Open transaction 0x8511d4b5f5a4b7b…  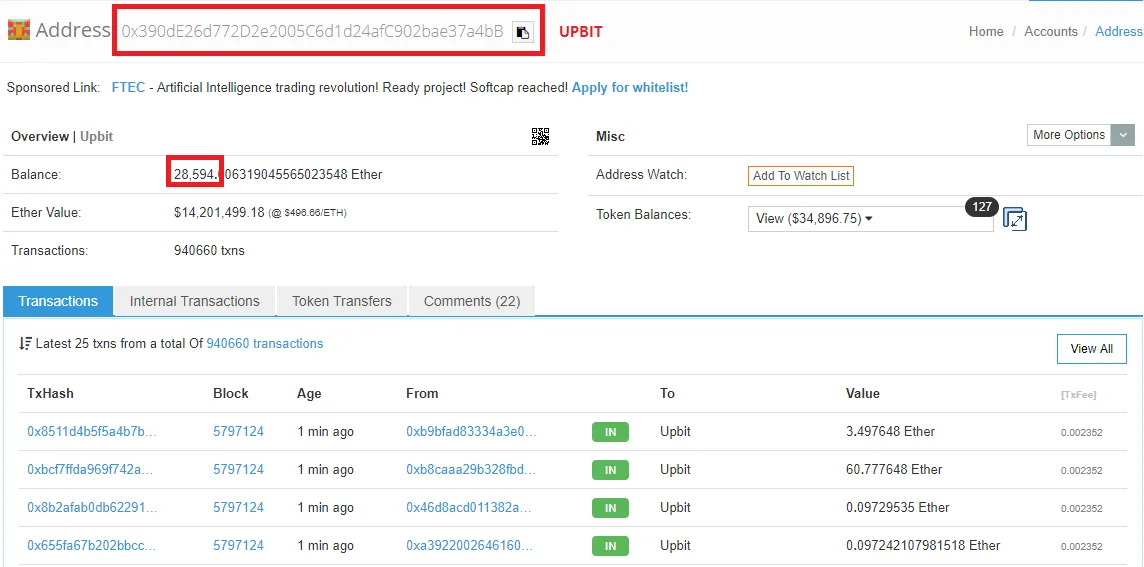coord(92,431)
